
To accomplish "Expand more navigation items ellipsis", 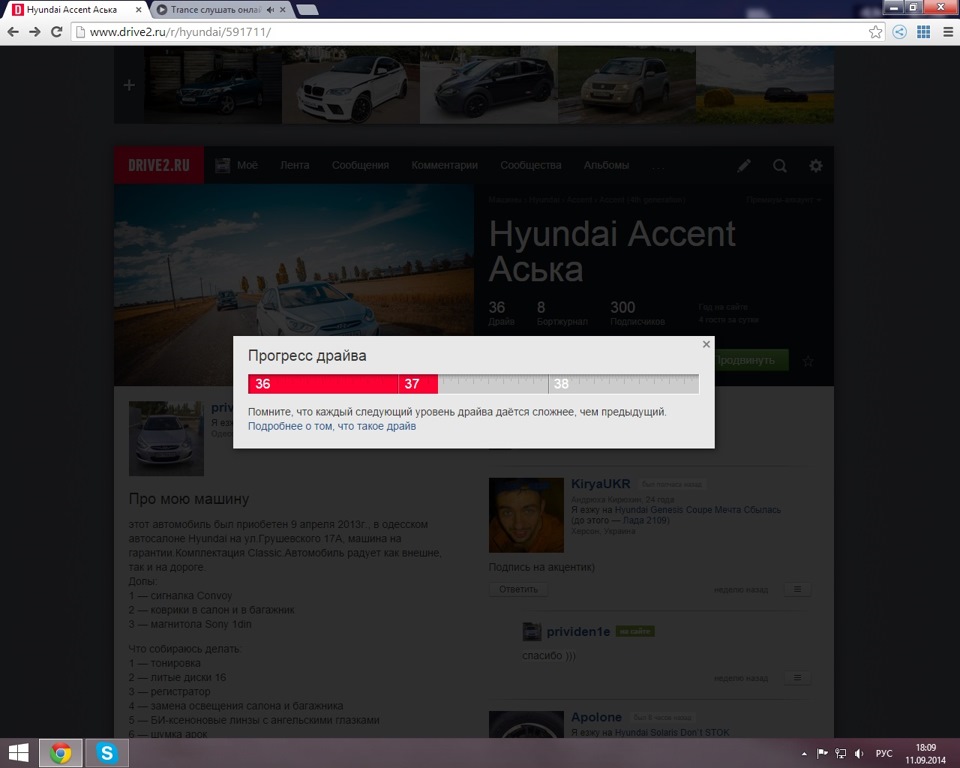I will [x=658, y=167].
